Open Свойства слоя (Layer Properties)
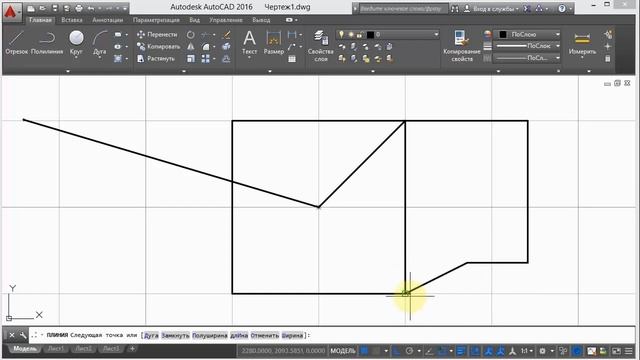Viewport: 640px width, 360px height. pyautogui.click(x=321, y=46)
